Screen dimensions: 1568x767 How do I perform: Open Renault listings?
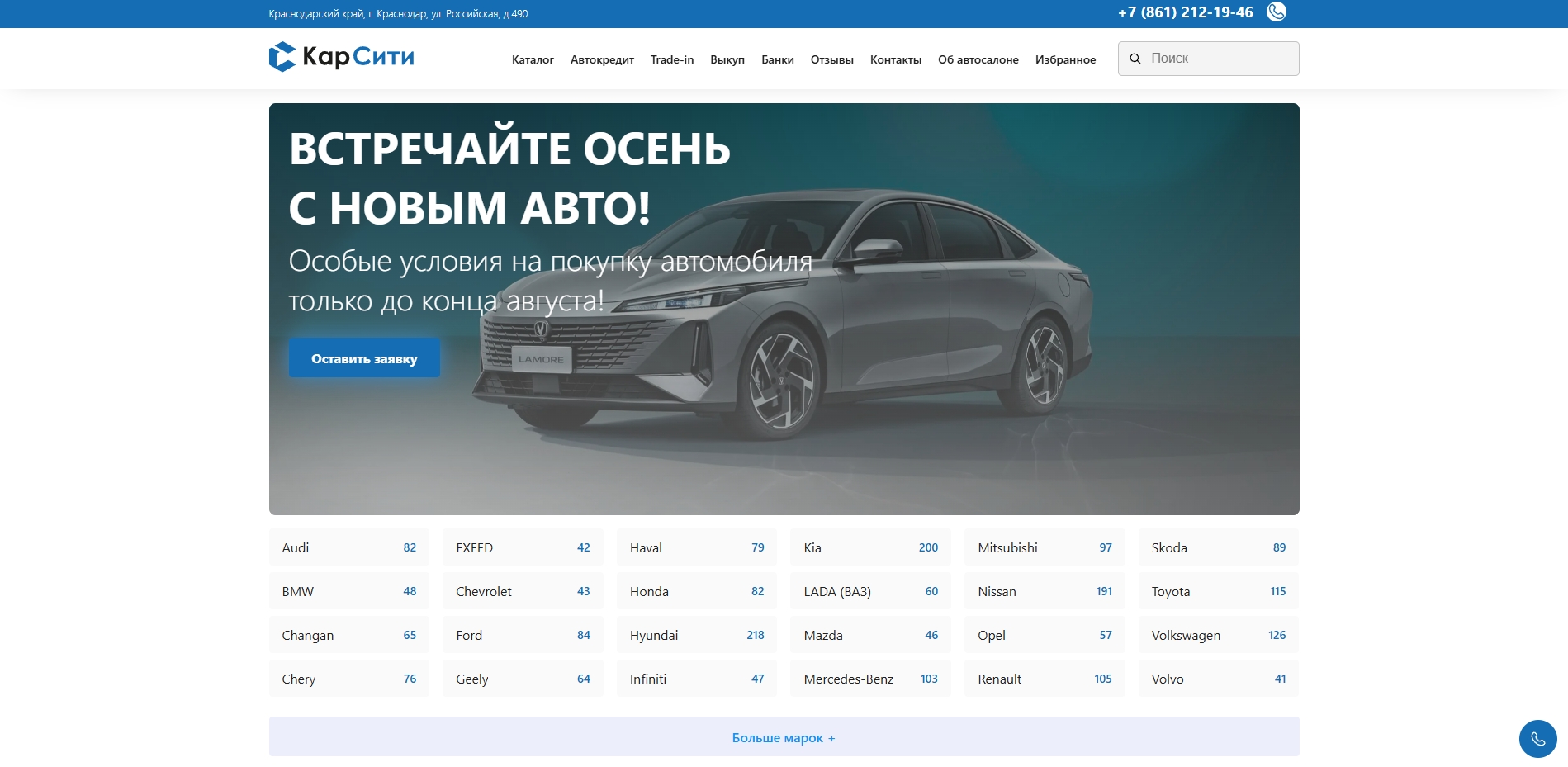click(x=1045, y=679)
